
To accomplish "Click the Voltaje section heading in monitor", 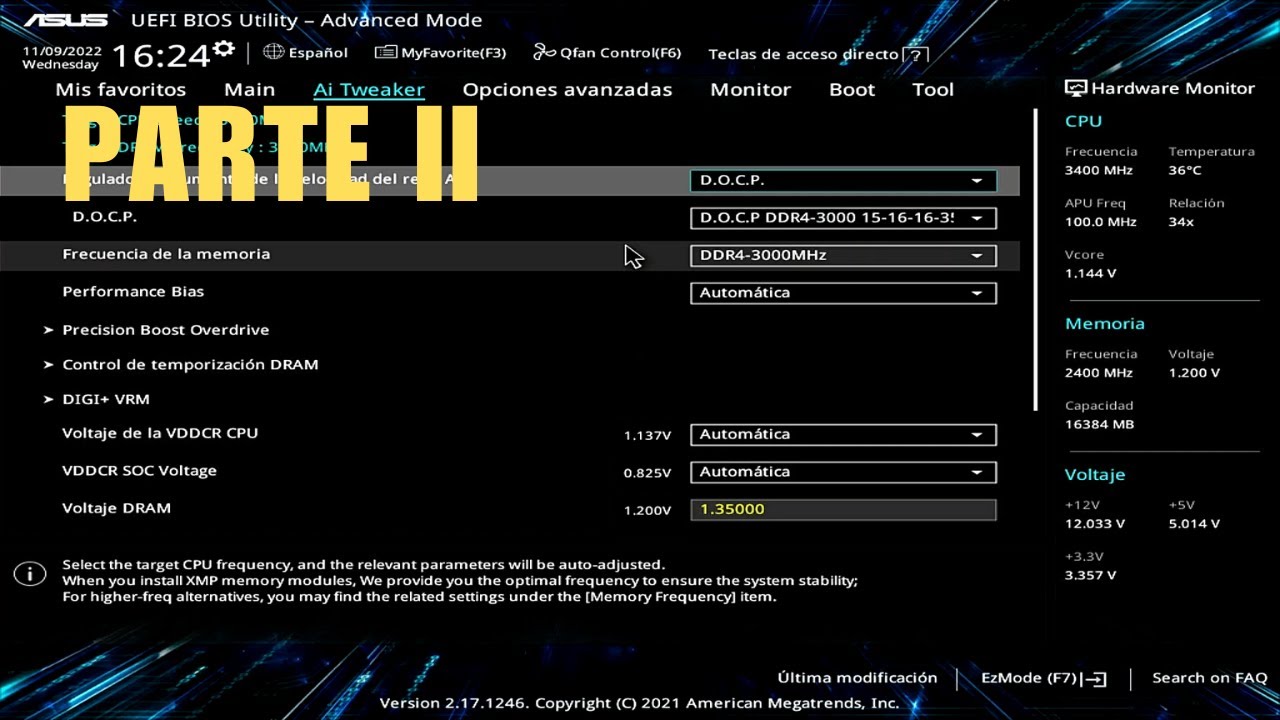I will tap(1095, 475).
